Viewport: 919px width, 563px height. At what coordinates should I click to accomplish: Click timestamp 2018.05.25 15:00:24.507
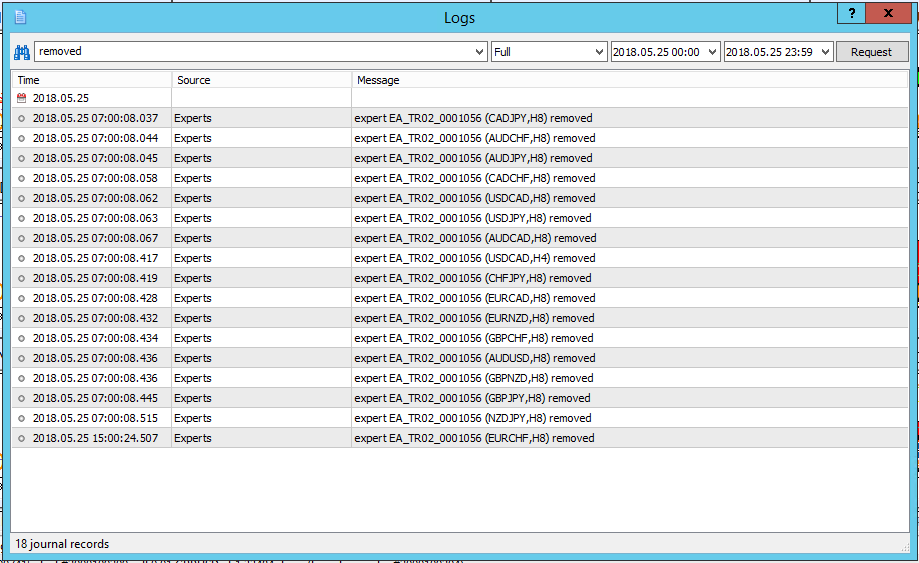point(95,438)
